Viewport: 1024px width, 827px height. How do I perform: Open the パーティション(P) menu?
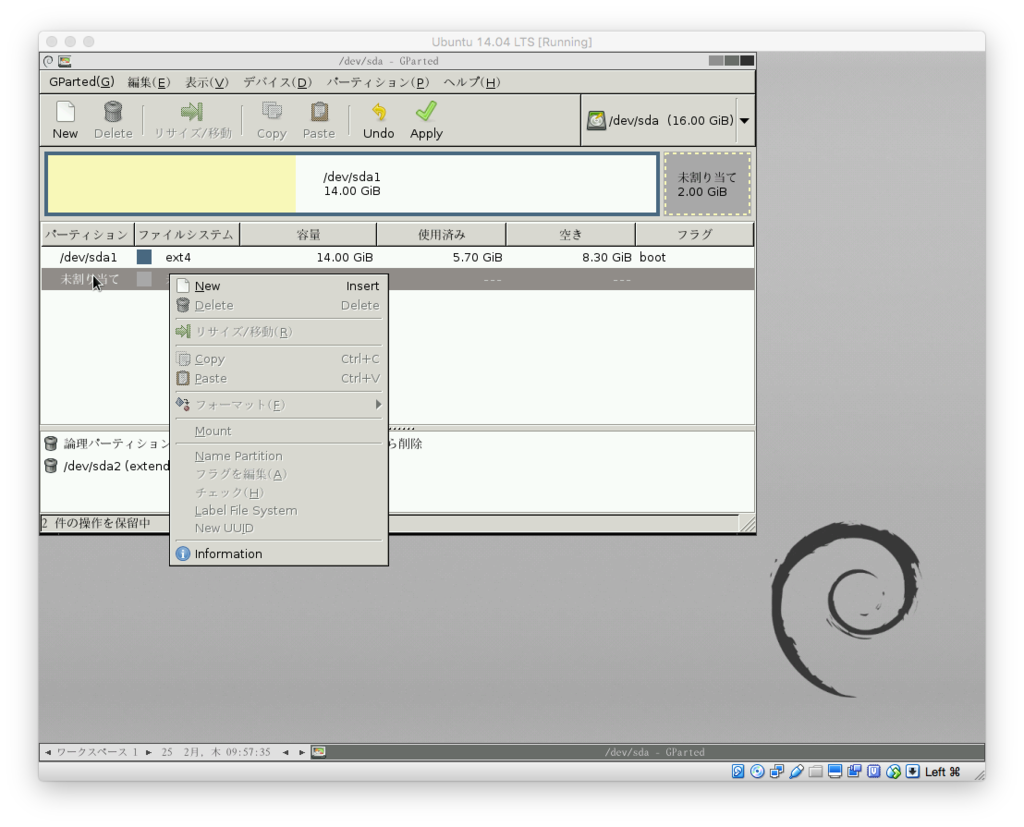377,82
